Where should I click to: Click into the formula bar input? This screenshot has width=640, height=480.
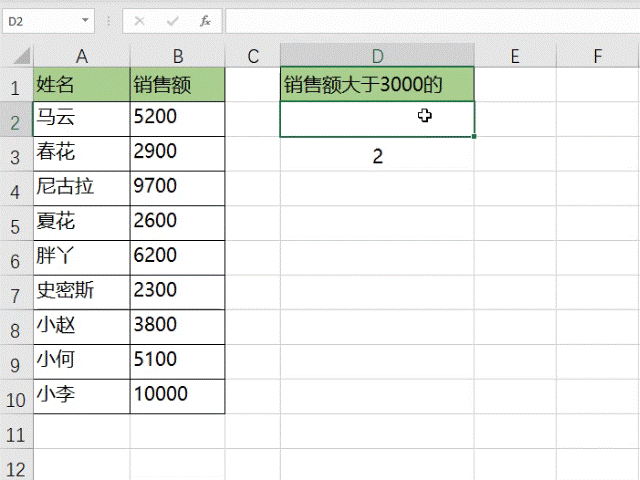(x=433, y=21)
